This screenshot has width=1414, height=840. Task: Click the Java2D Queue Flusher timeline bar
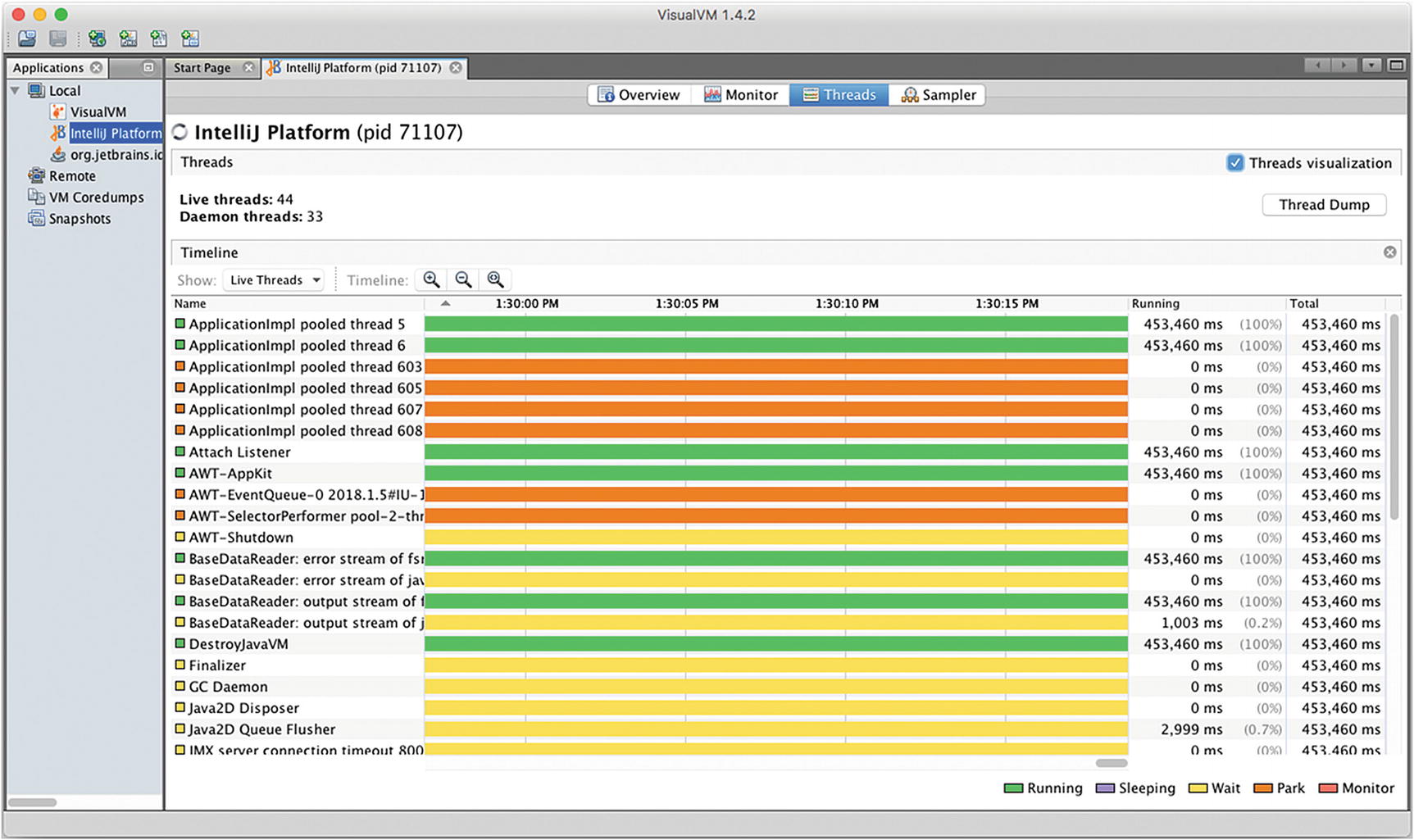[x=775, y=729]
